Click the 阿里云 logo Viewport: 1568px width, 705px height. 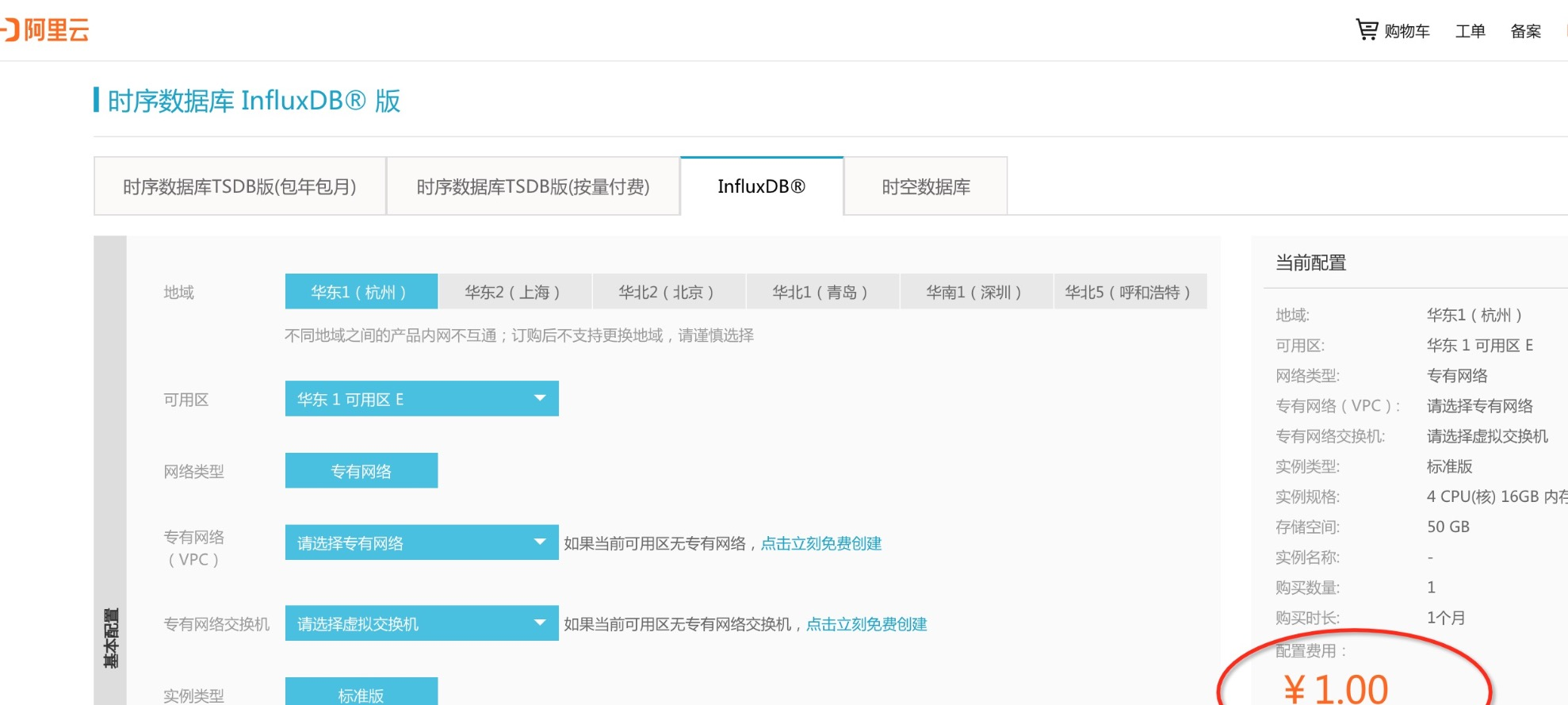click(x=44, y=30)
